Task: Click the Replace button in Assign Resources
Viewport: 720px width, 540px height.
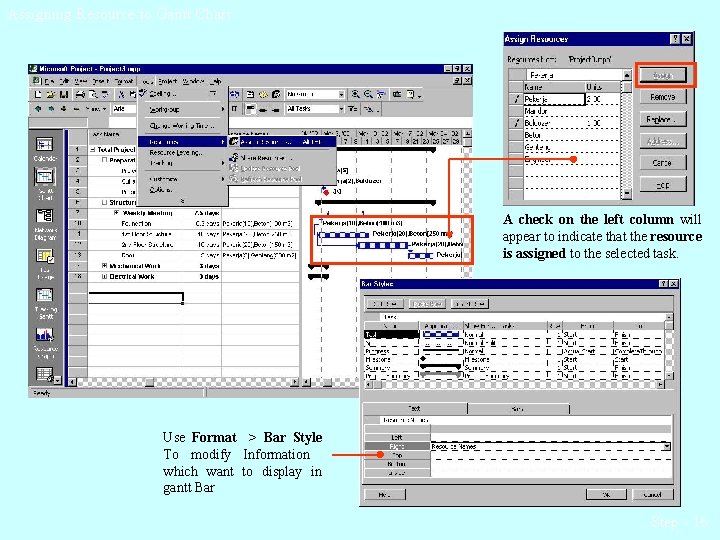Action: (663, 119)
